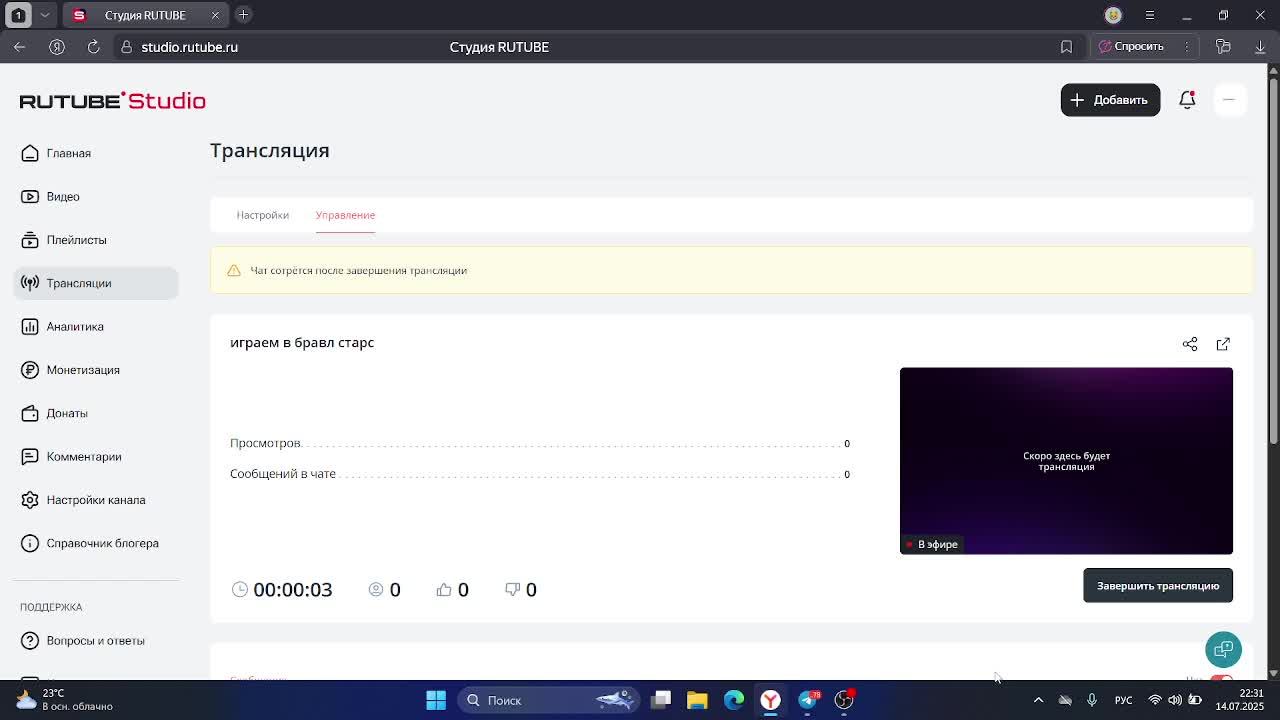Click the Сообщений в чате statistic row

540,474
